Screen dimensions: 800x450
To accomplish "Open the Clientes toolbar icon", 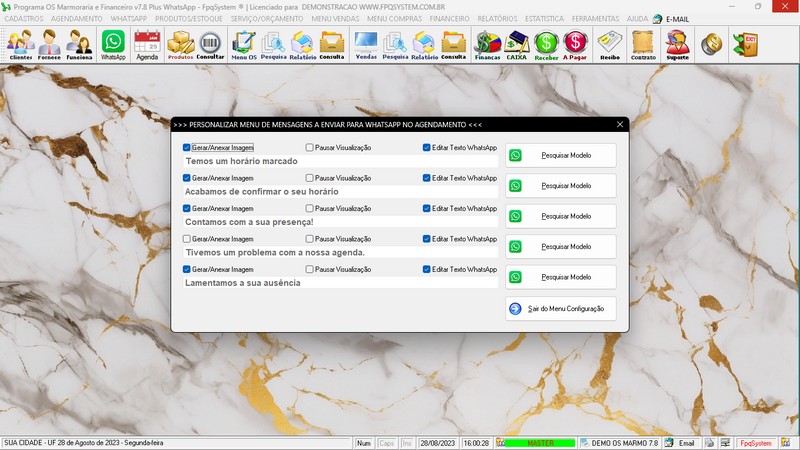I will pyautogui.click(x=20, y=45).
